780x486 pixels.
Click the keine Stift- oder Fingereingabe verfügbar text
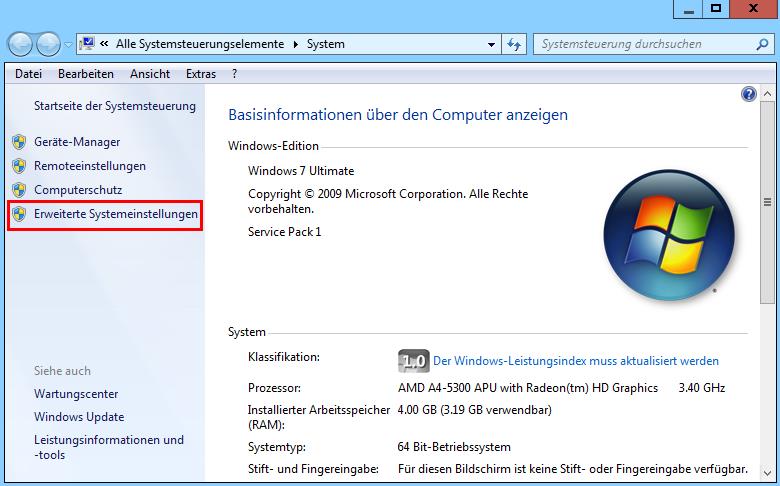tap(573, 469)
